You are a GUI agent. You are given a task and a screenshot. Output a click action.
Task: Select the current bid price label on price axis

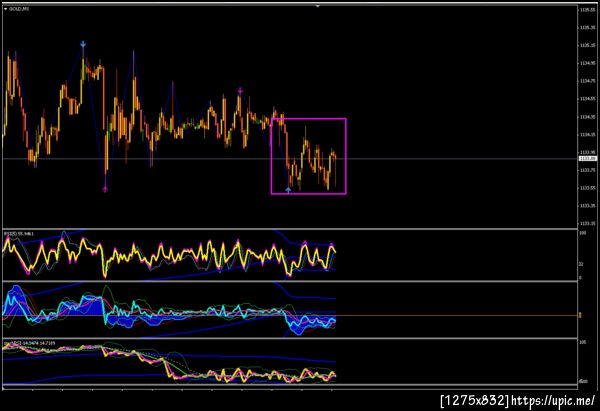pos(588,158)
